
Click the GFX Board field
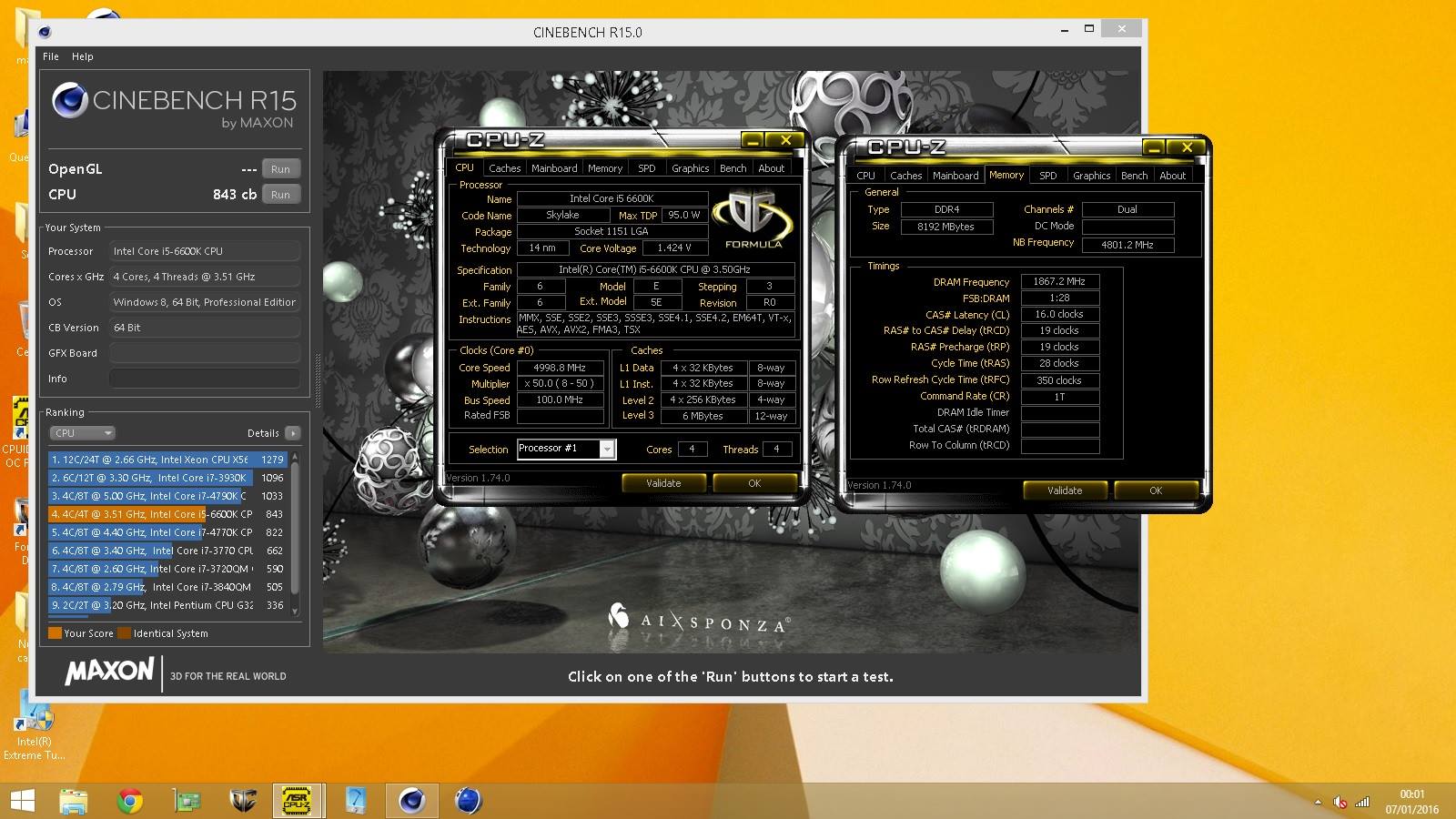[x=205, y=353]
